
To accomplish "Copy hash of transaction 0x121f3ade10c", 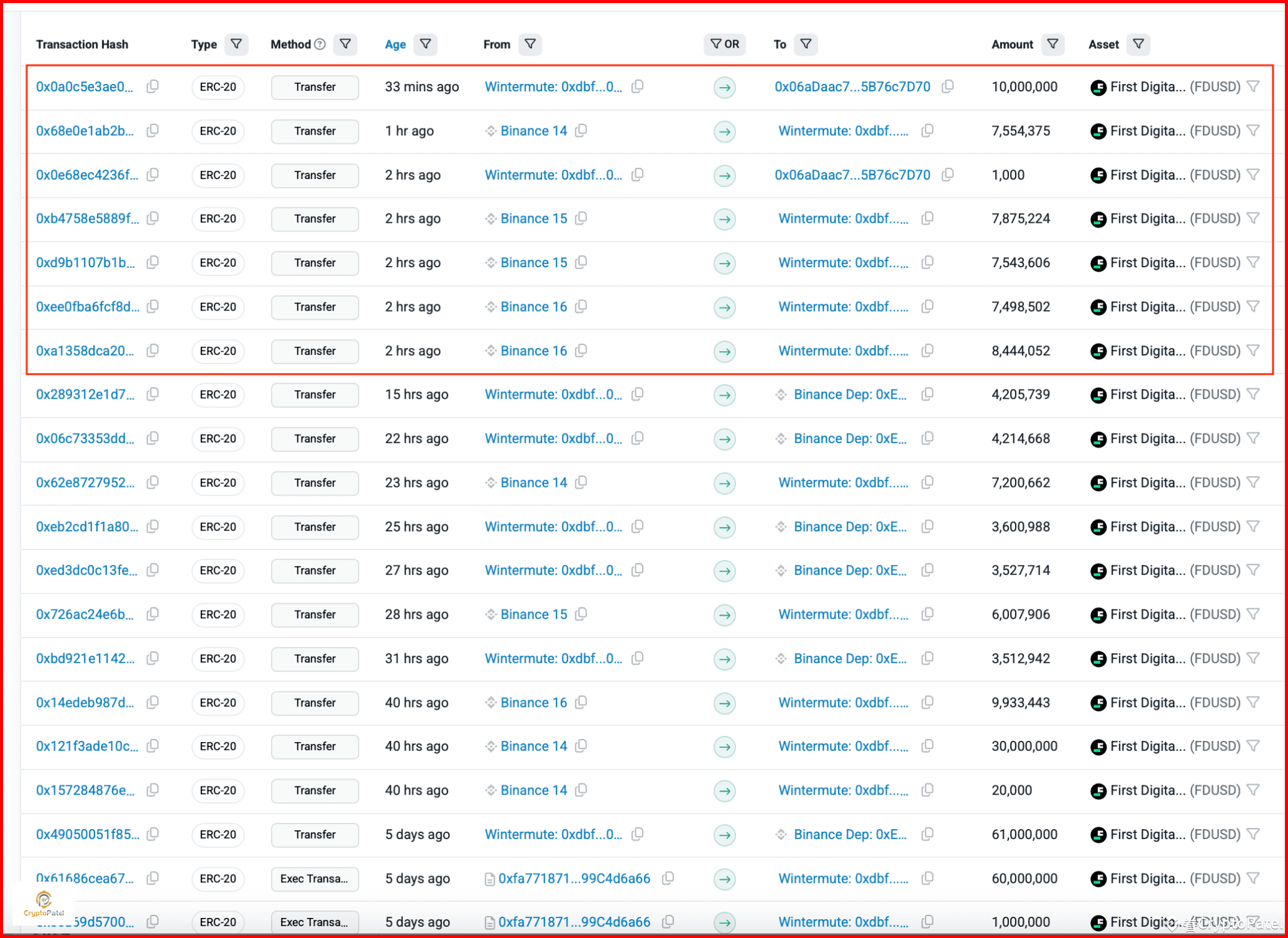I will pyautogui.click(x=153, y=746).
